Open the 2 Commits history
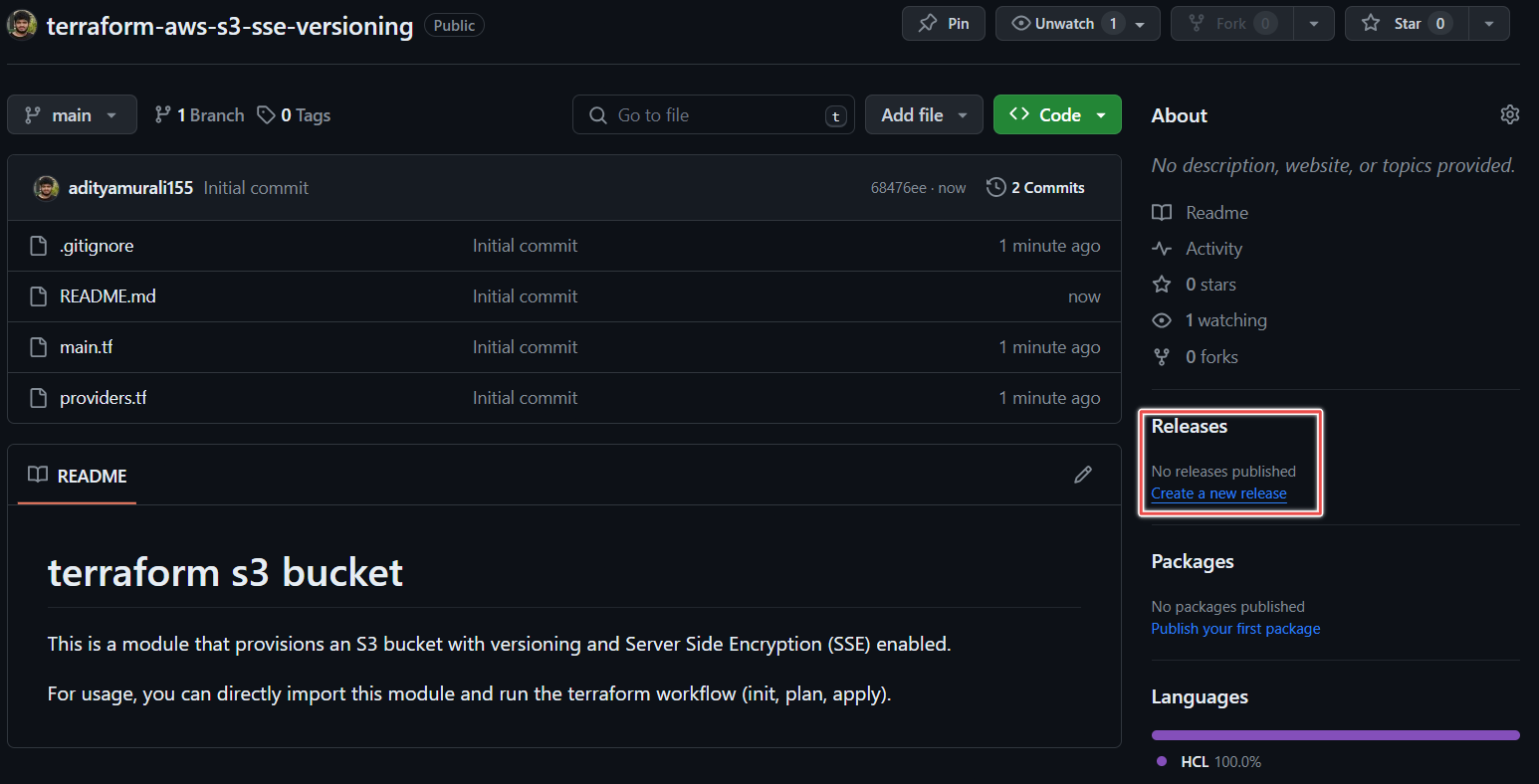This screenshot has width=1539, height=784. pos(1035,187)
